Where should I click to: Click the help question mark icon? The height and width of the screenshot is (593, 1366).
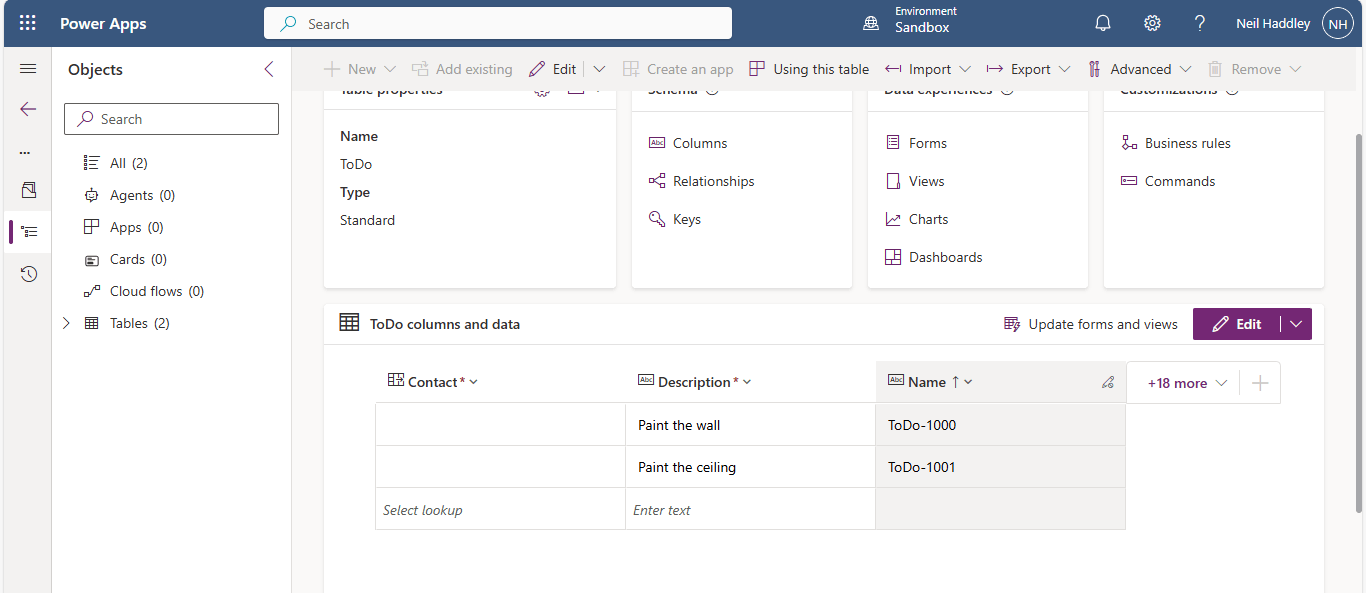click(1200, 23)
